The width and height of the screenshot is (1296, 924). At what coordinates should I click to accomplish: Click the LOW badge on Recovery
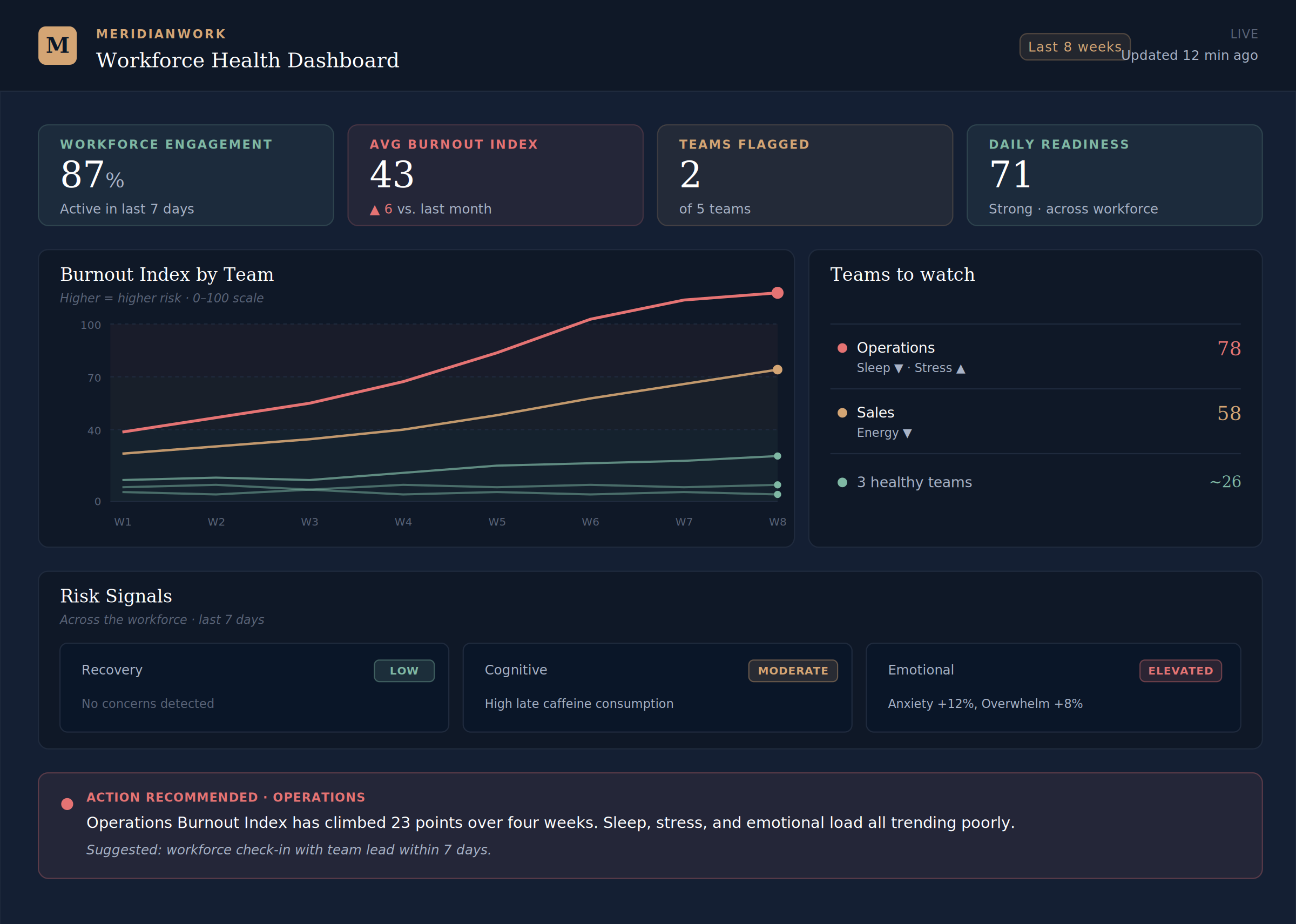(404, 671)
